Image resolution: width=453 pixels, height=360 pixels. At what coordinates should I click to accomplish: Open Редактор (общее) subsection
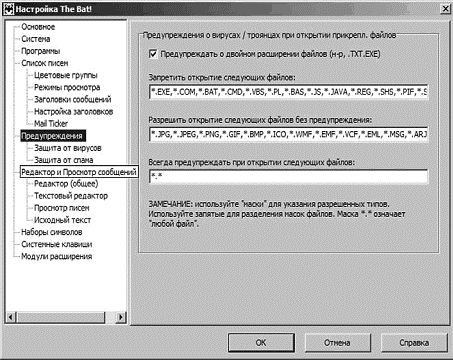(66, 184)
